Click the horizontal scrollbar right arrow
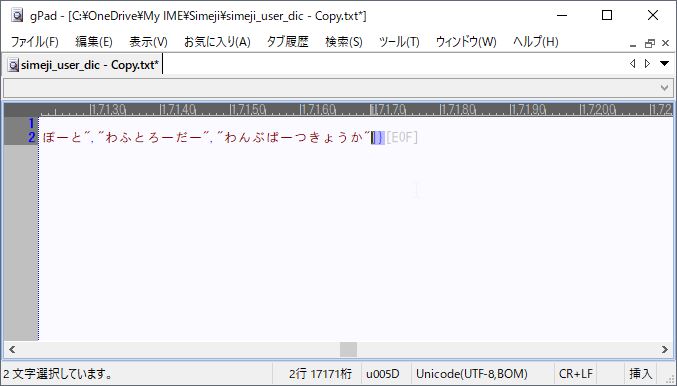Viewport: 677px width, 386px height. tap(665, 349)
